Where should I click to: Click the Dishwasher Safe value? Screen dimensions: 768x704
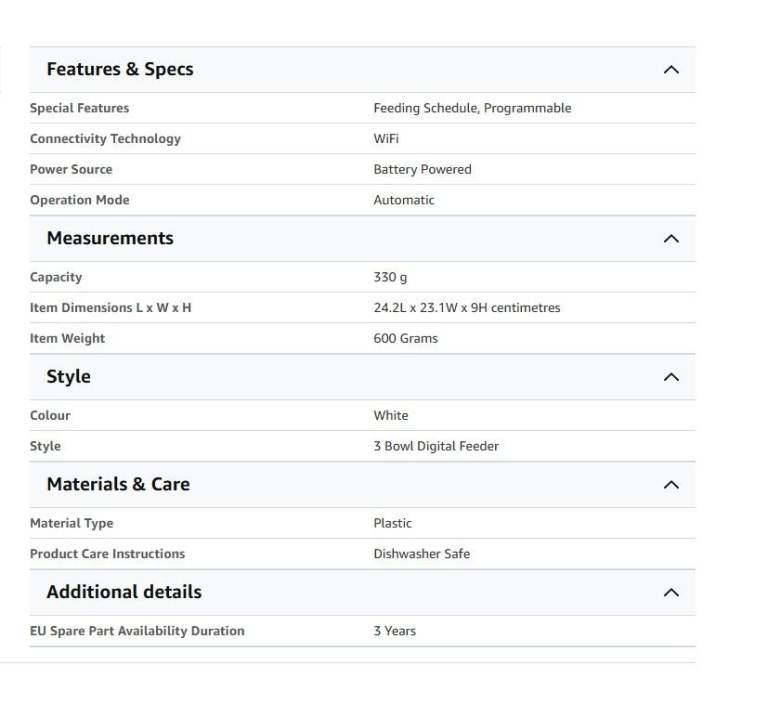[421, 554]
